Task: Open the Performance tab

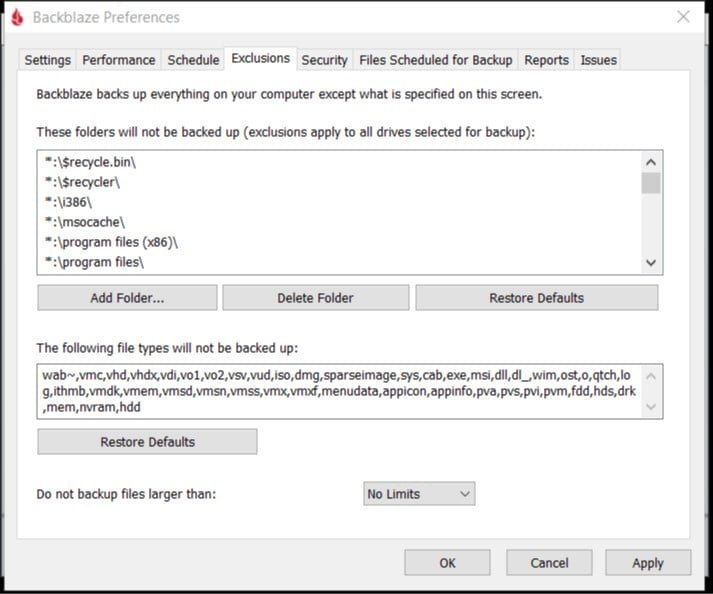Action: coord(119,60)
